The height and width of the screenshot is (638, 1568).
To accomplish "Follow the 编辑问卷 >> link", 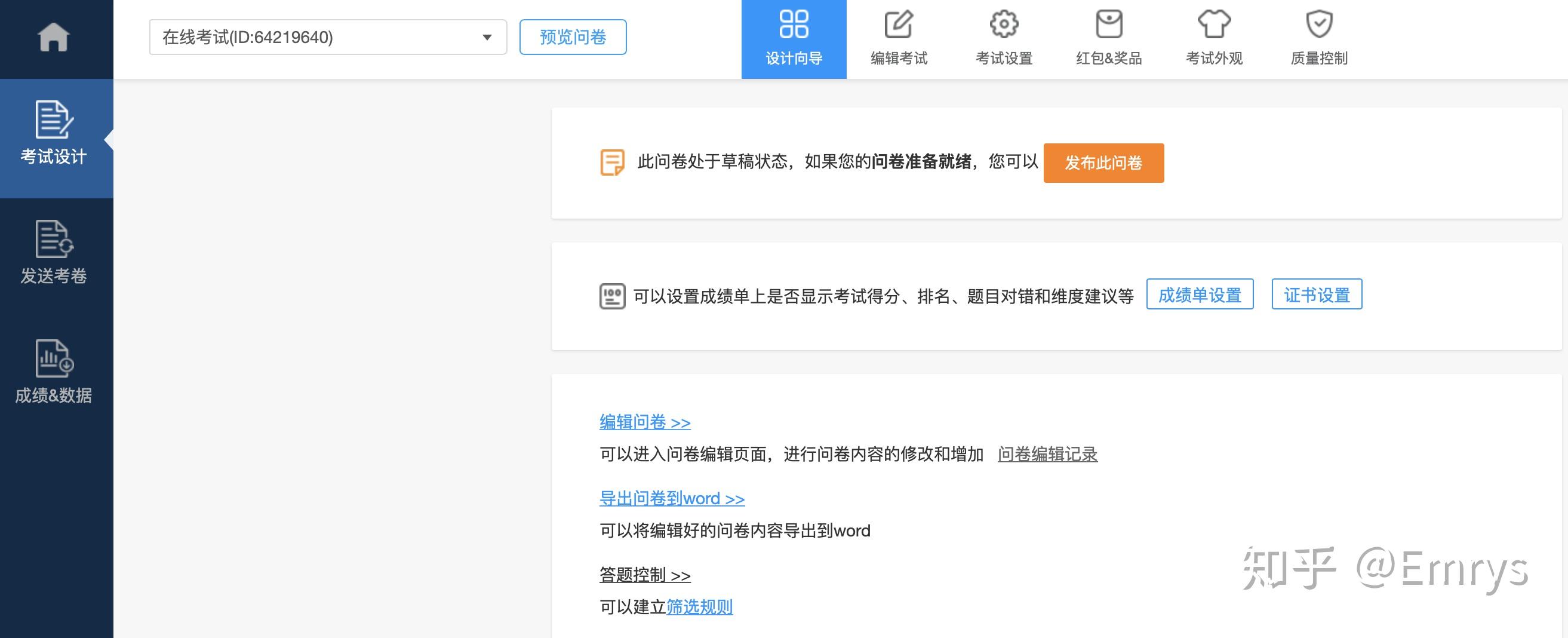I will coord(645,421).
